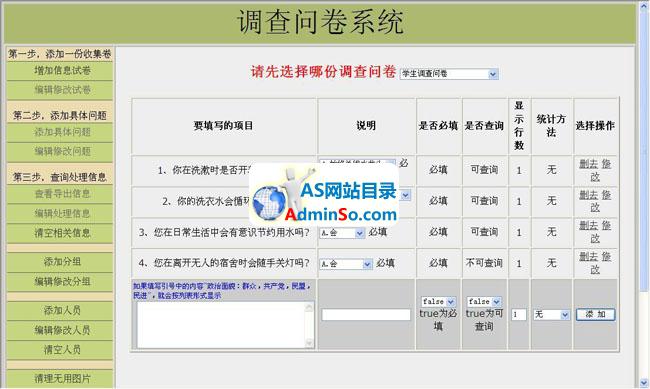Open A.会 dropdown for question 3
The image size is (650, 389).
[x=342, y=233]
